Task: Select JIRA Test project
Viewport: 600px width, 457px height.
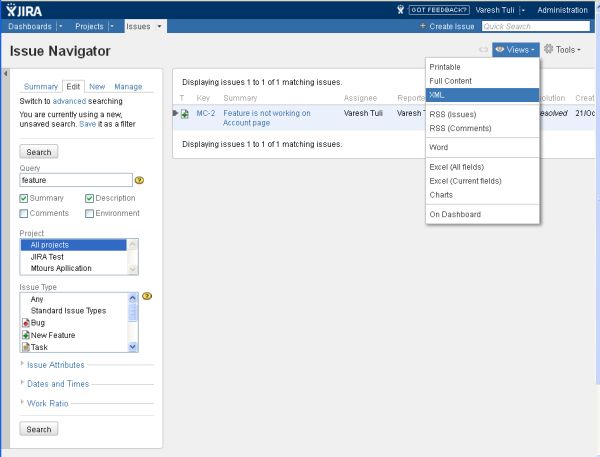Action: point(73,257)
